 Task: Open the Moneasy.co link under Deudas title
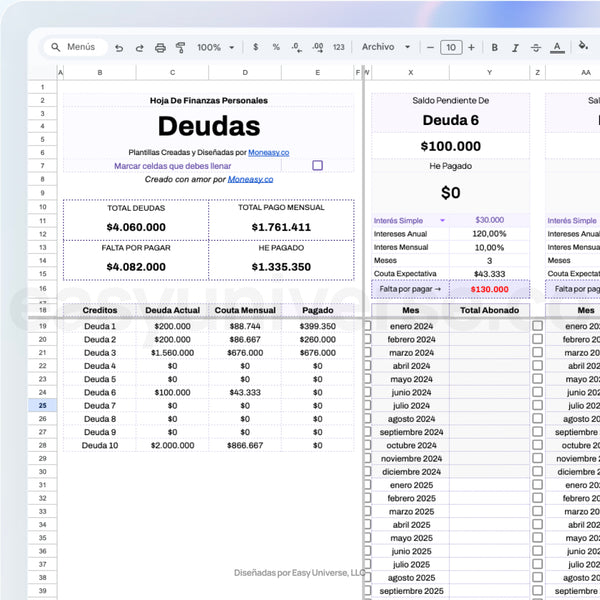(268, 152)
